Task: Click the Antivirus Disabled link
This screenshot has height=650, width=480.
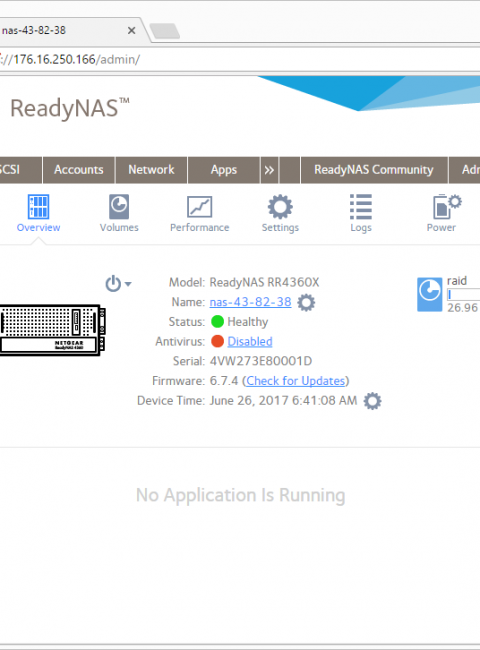Action: point(250,342)
